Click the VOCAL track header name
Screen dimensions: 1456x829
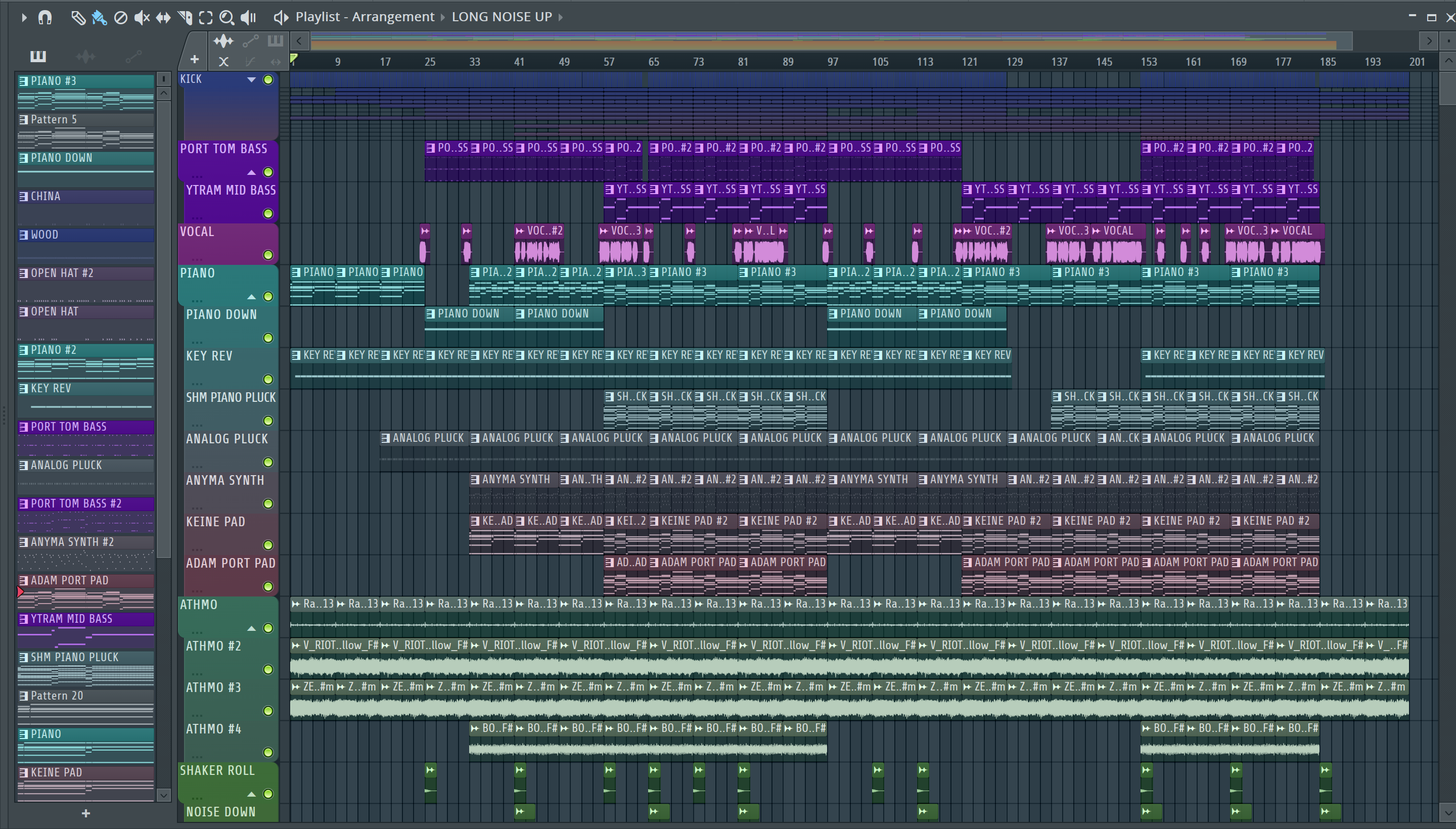pos(197,232)
